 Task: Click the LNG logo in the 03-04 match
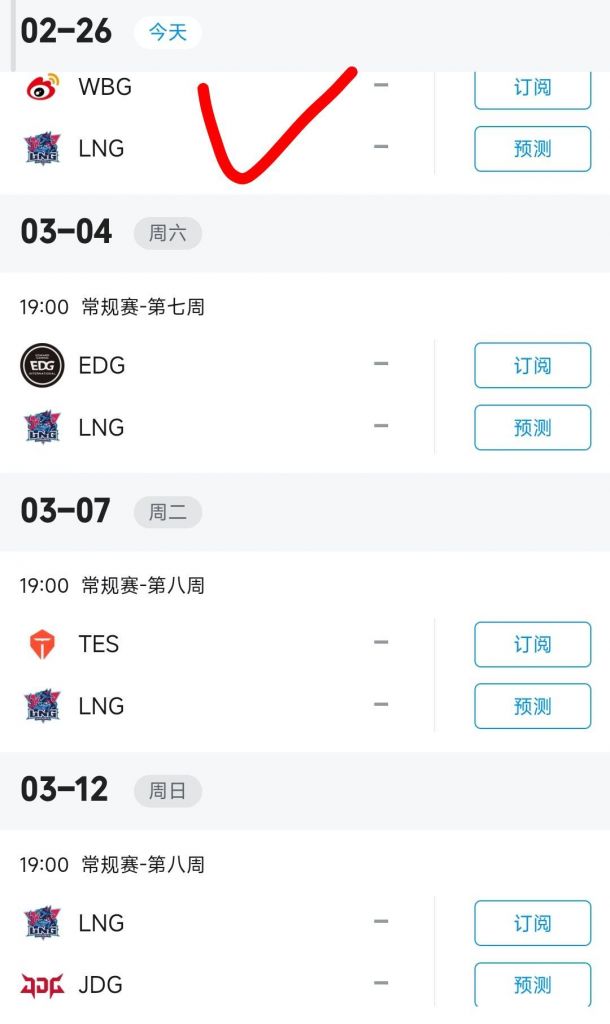click(40, 427)
